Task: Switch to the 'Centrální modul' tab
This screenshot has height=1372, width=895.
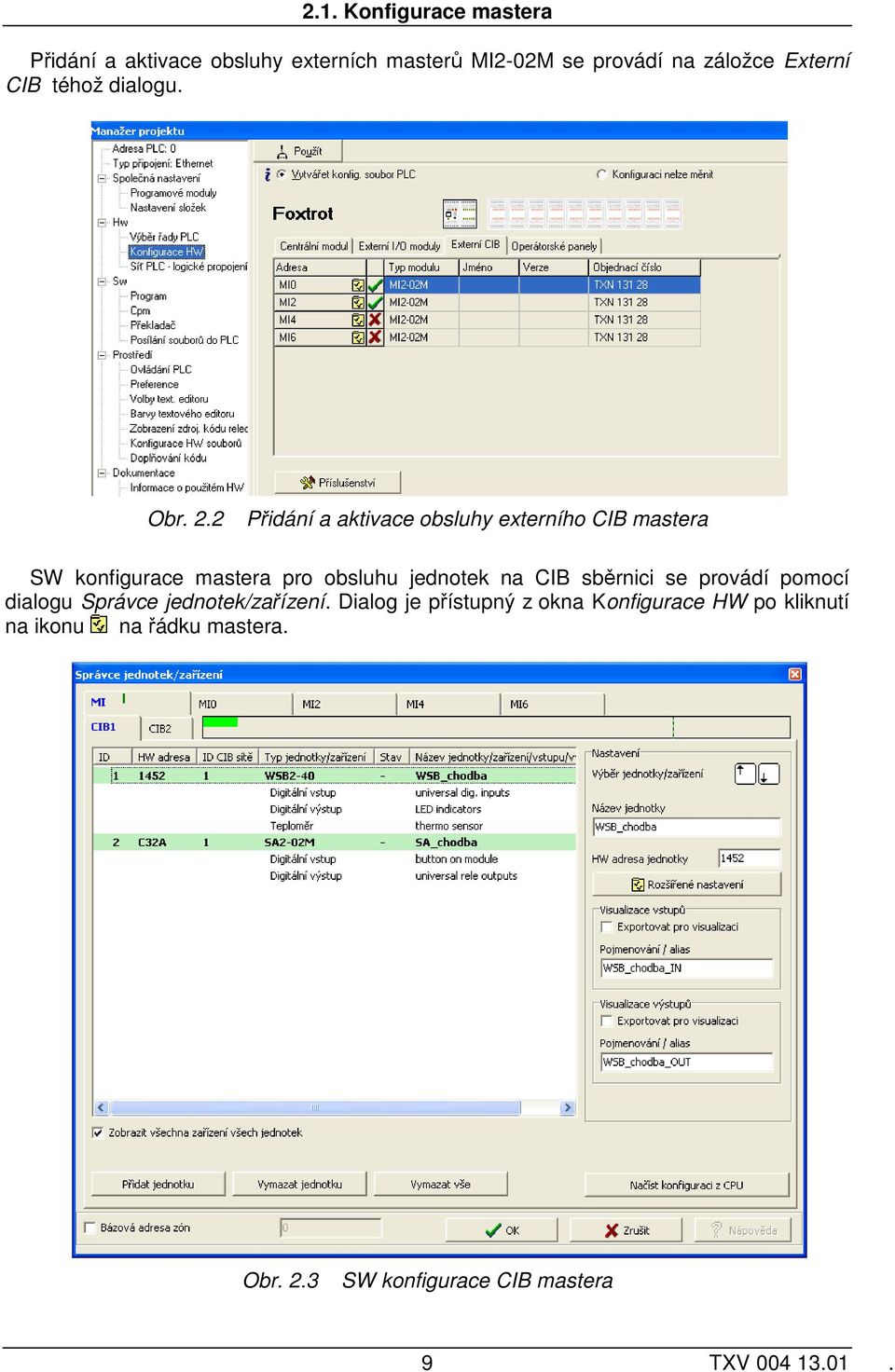Action: click(314, 246)
